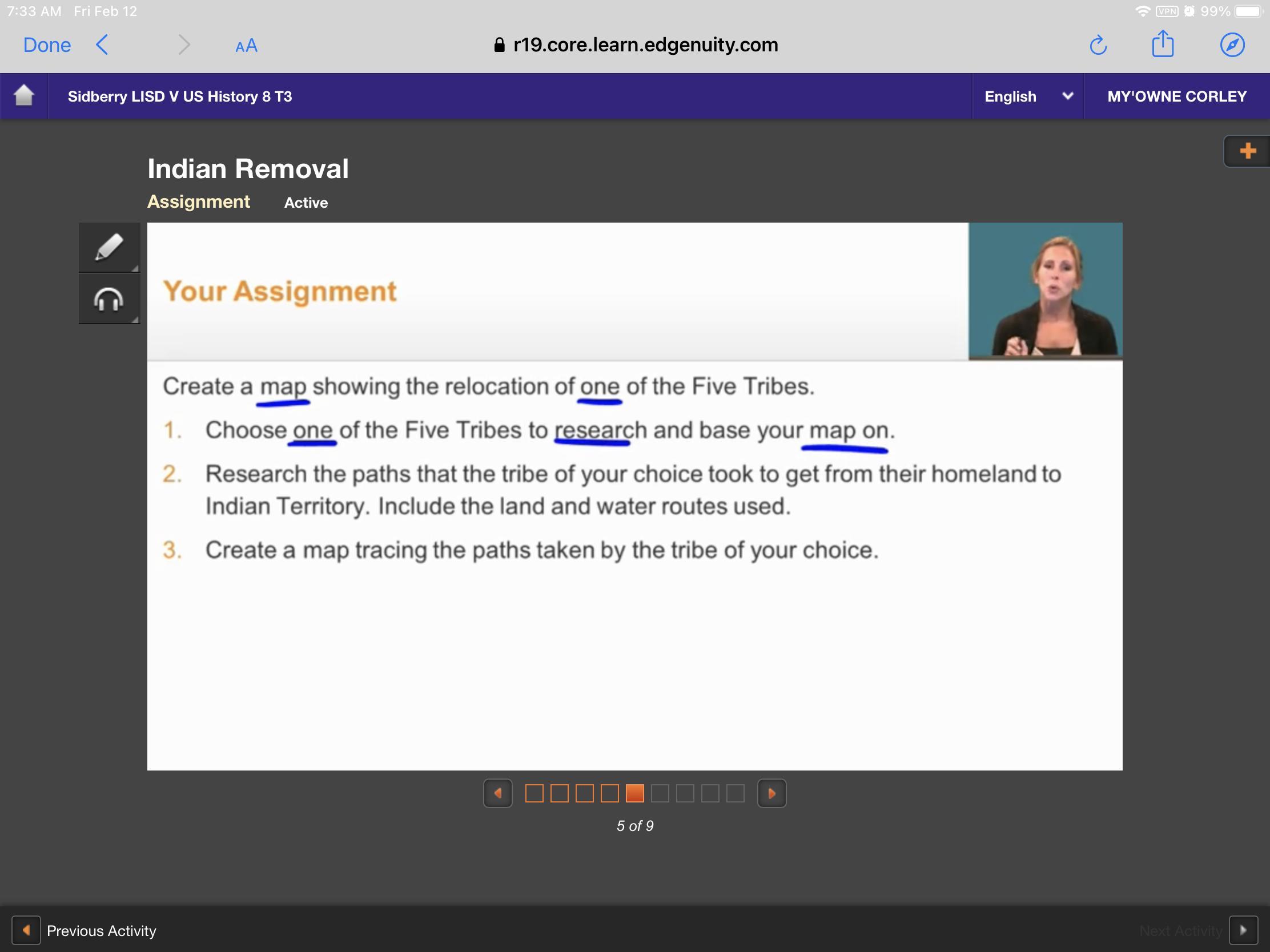Open the audio headphones tool
The width and height of the screenshot is (1270, 952).
click(x=108, y=299)
